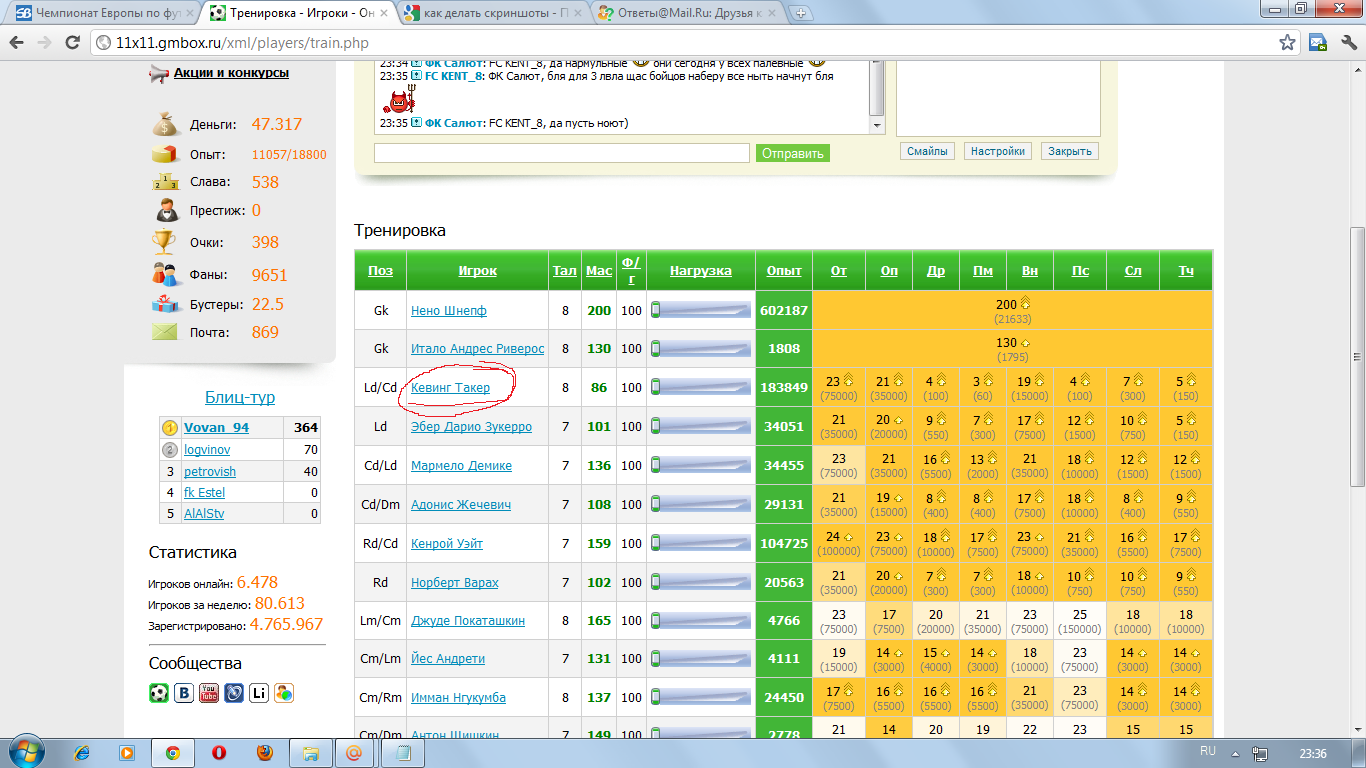Viewport: 1366px width, 768px height.
Task: Launch Opera from the Windows taskbar
Action: click(218, 753)
